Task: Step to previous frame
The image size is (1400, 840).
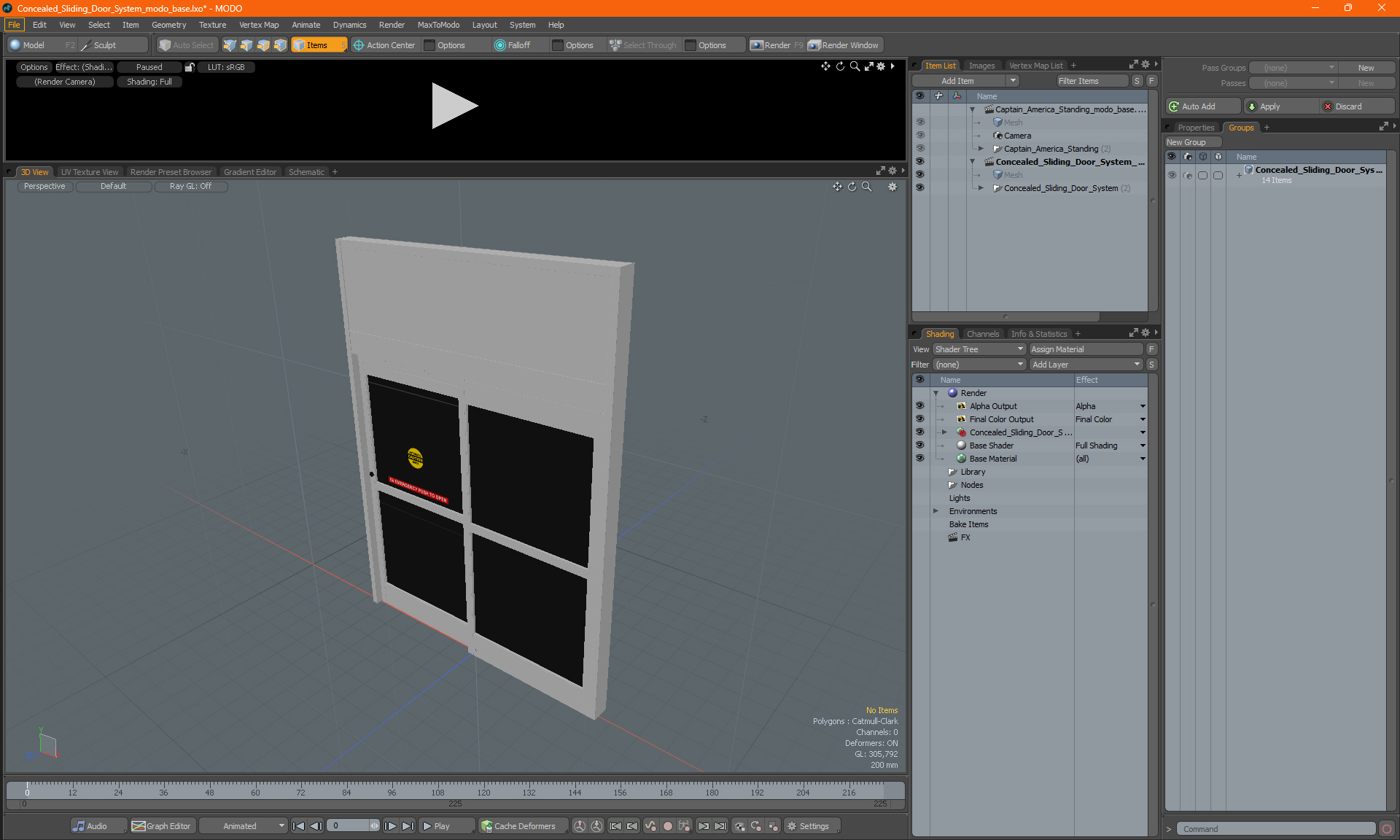Action: tap(316, 826)
